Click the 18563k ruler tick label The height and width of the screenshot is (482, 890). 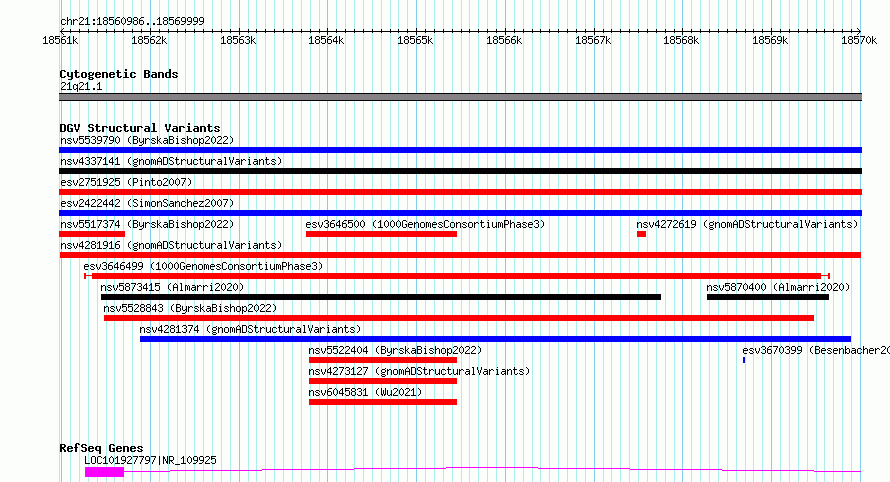(238, 40)
